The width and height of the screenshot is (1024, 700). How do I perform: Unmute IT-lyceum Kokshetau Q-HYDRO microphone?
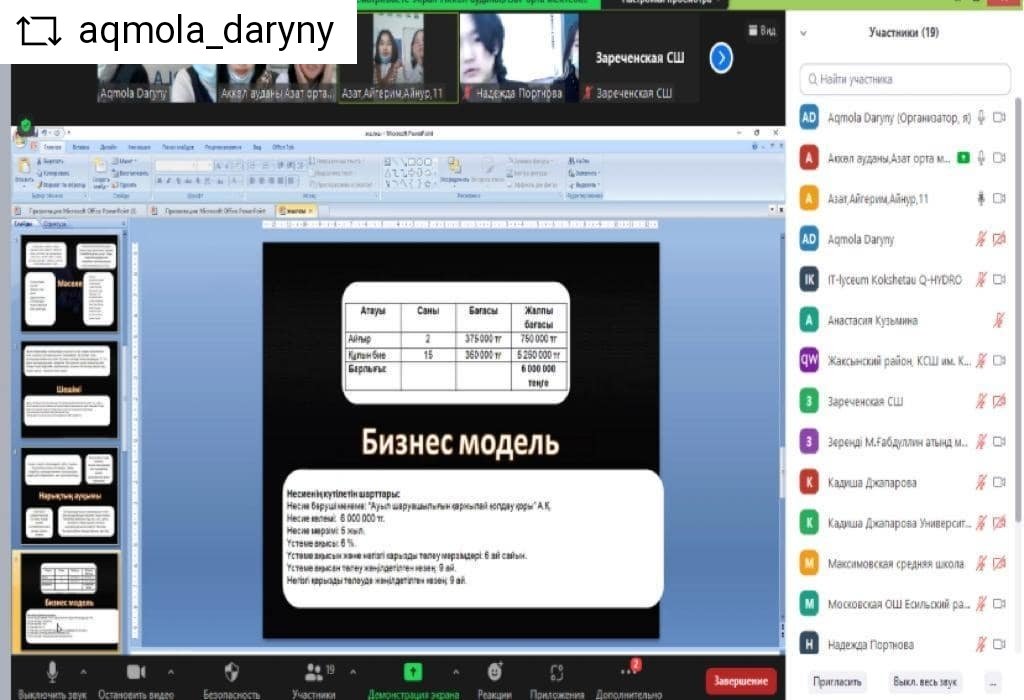point(981,279)
